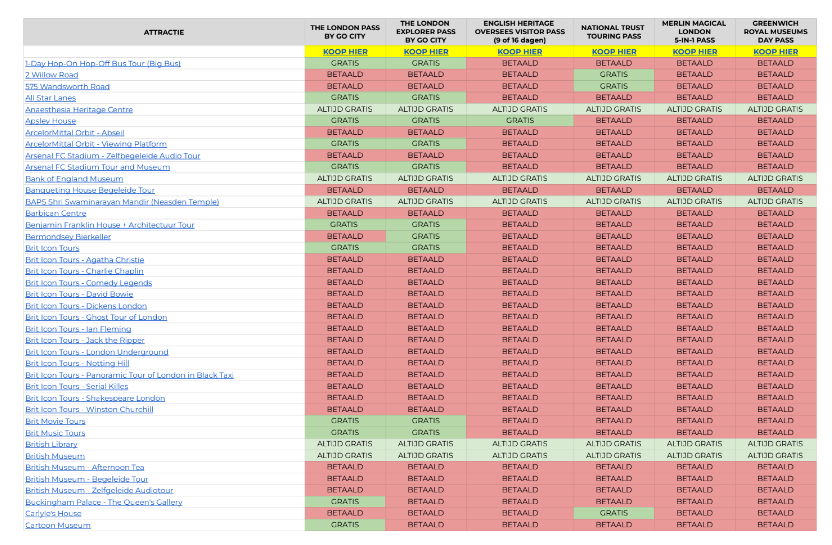Viewport: 832px width, 545px height.
Task: Open the Brit Music Tours link
Action: [x=55, y=433]
